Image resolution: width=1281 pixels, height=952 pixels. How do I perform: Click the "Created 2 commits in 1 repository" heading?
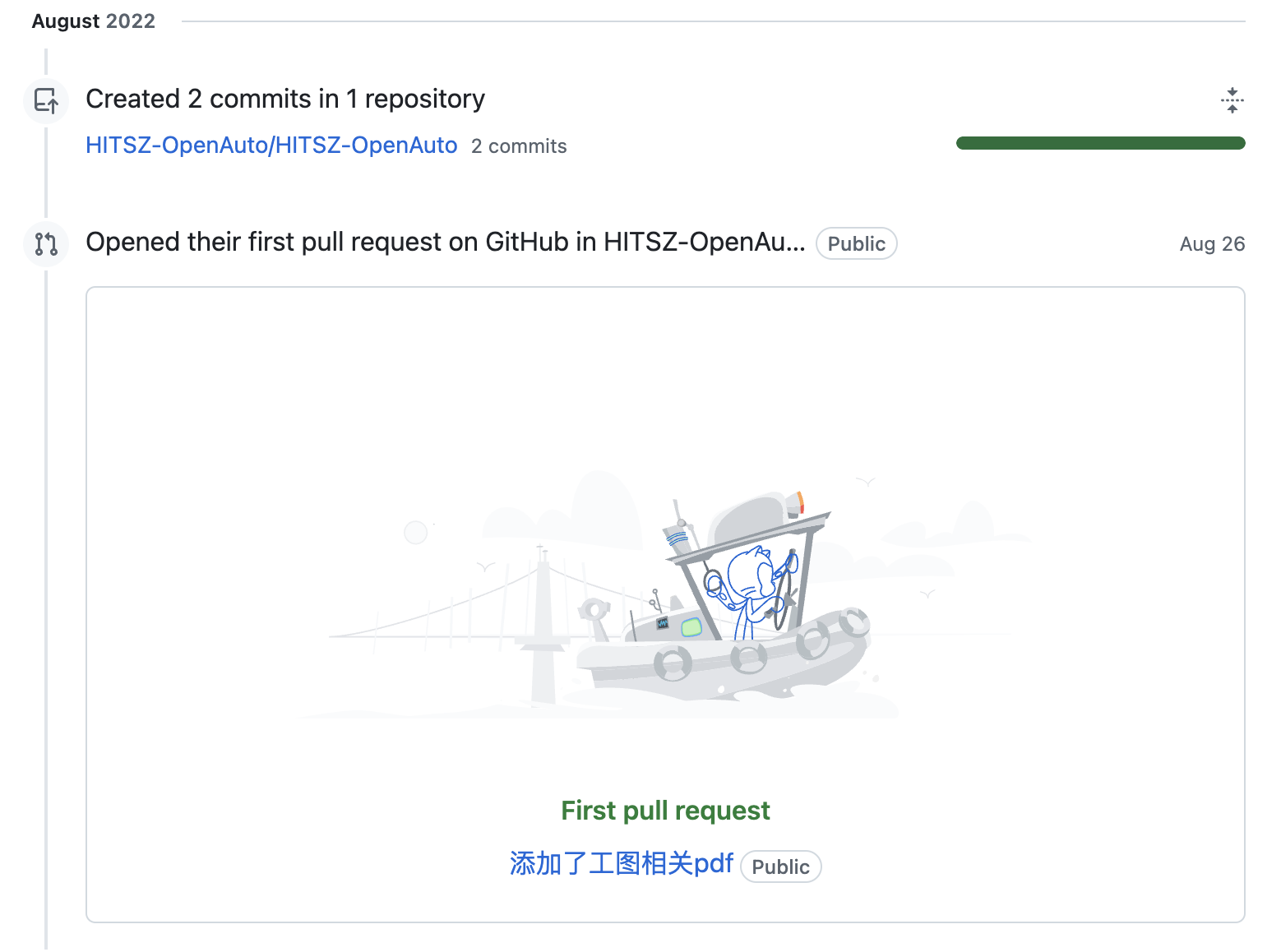(285, 99)
